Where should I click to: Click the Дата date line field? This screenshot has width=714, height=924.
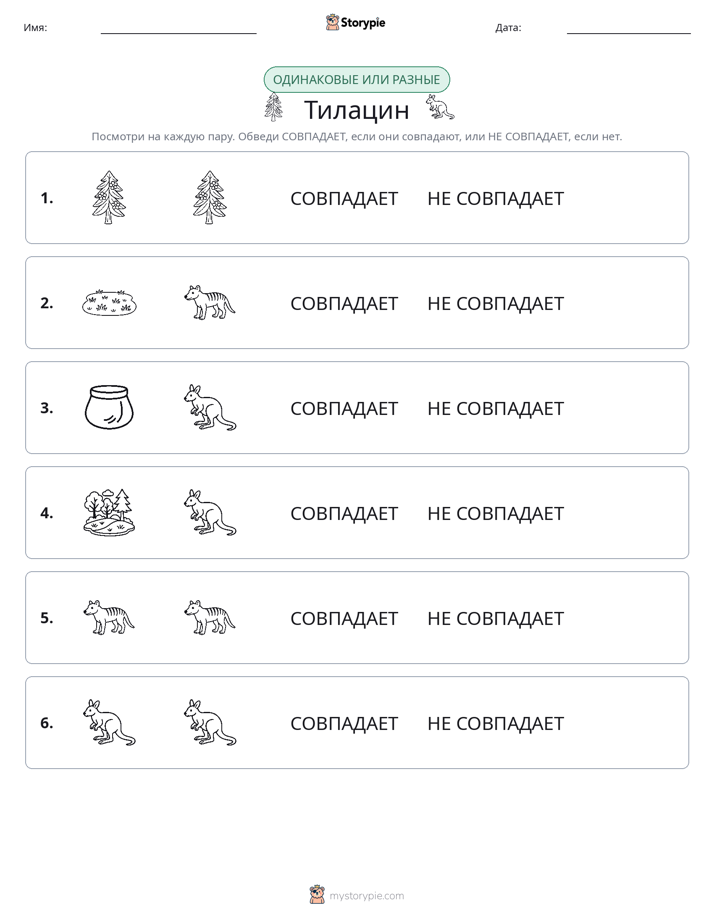point(629,27)
